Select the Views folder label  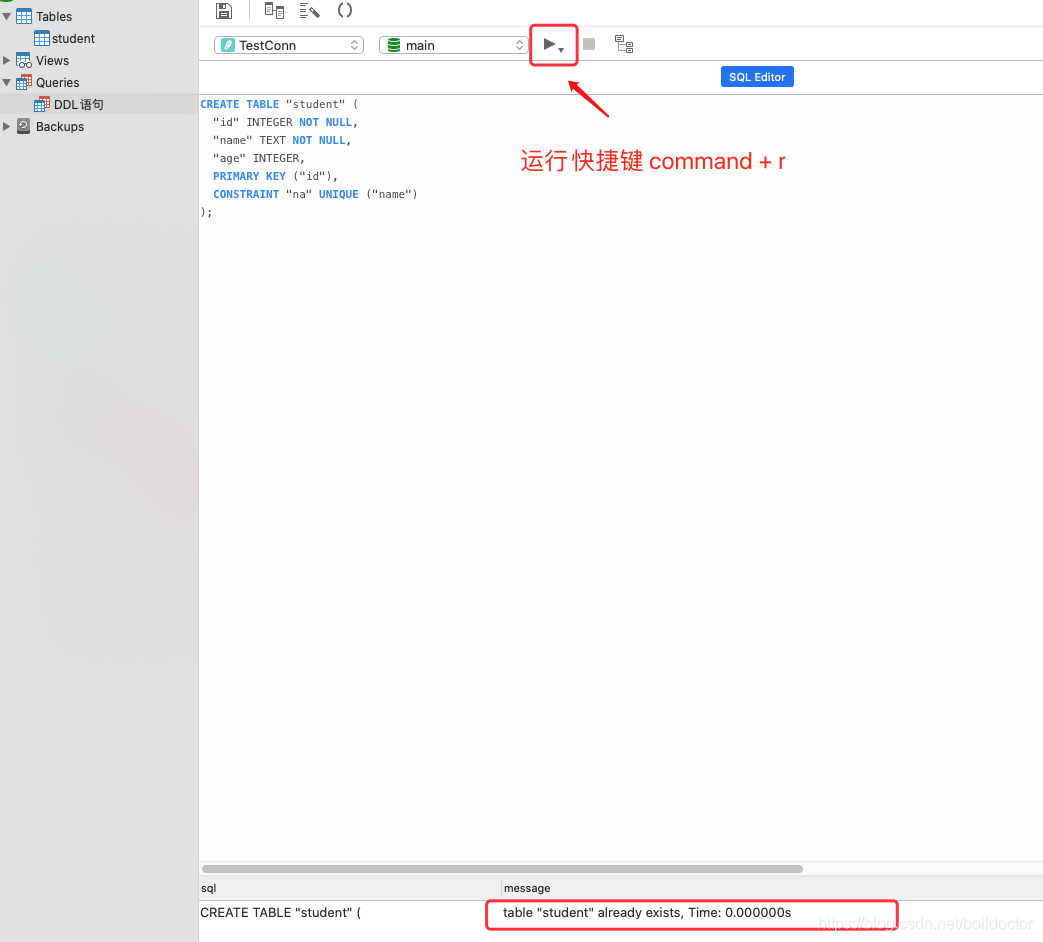[53, 61]
